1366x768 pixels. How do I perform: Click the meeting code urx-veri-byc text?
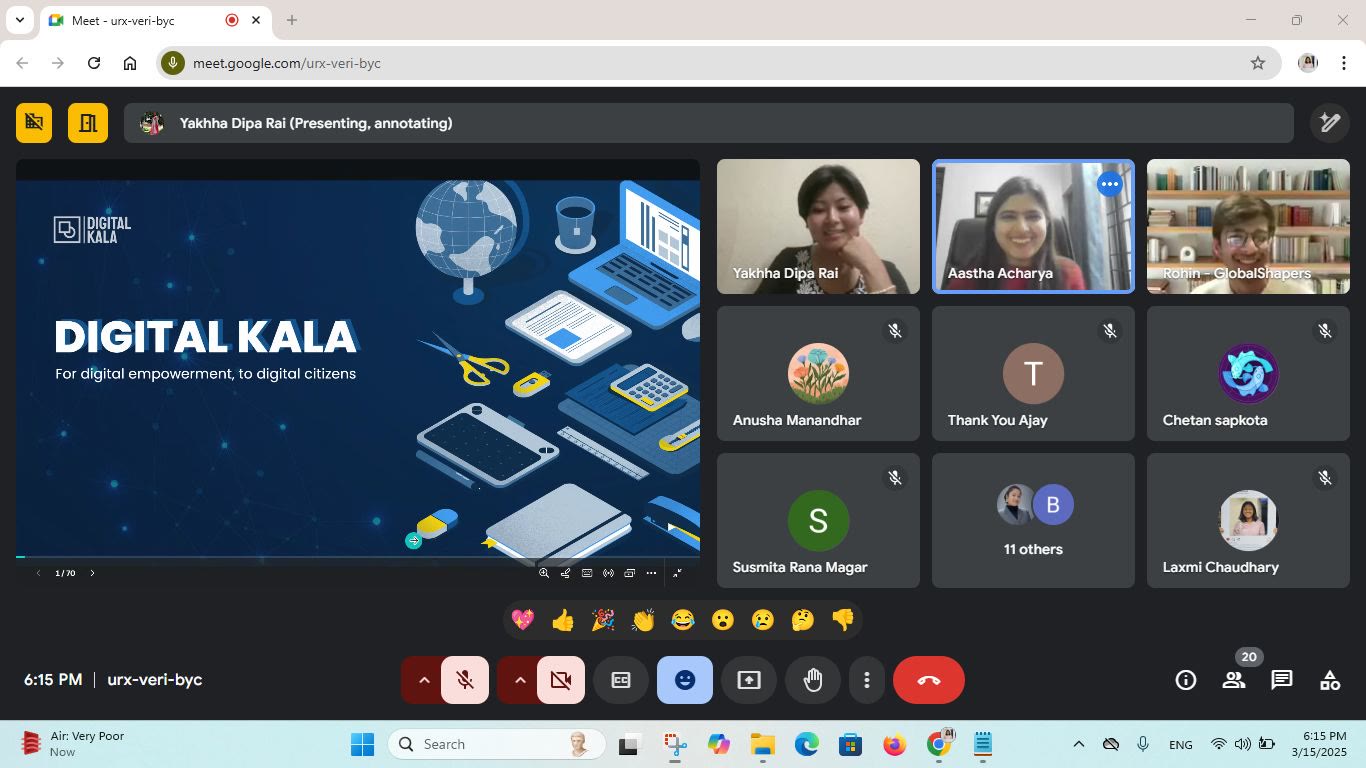coord(155,680)
